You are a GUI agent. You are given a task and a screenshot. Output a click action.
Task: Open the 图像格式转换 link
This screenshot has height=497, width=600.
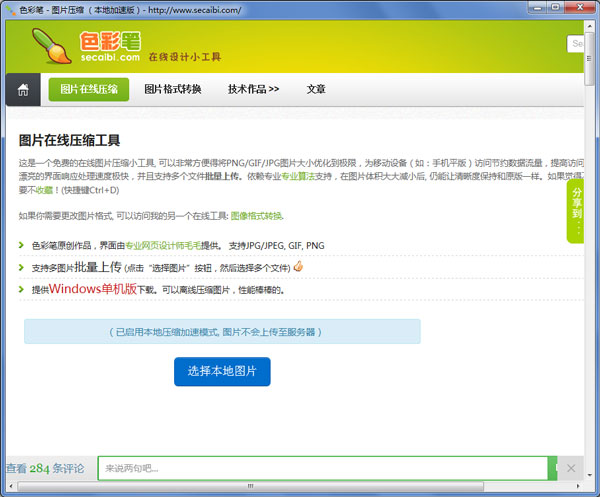(x=257, y=215)
